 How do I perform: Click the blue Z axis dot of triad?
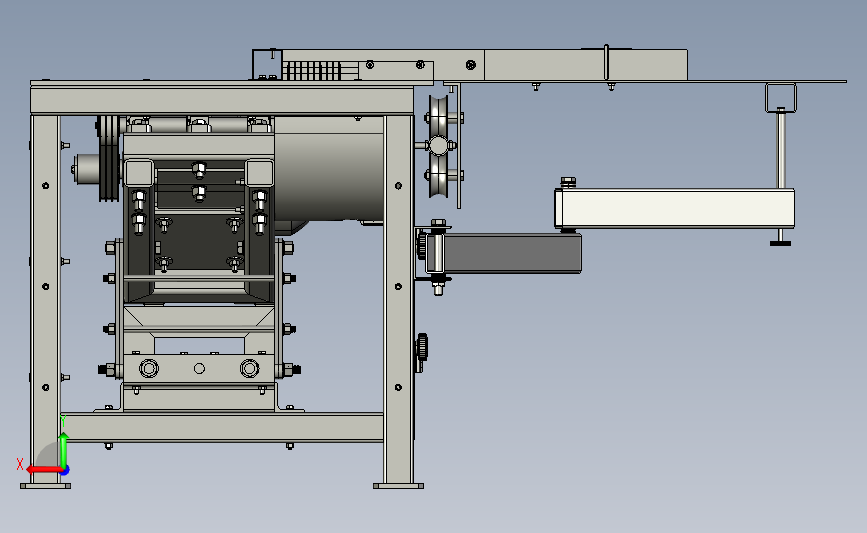coord(65,471)
